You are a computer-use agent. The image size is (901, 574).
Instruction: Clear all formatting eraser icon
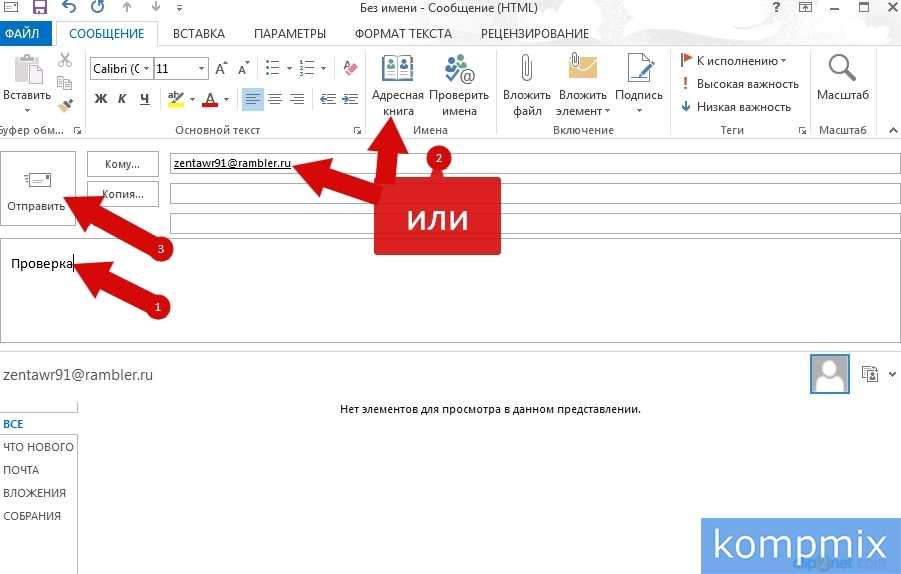click(350, 68)
